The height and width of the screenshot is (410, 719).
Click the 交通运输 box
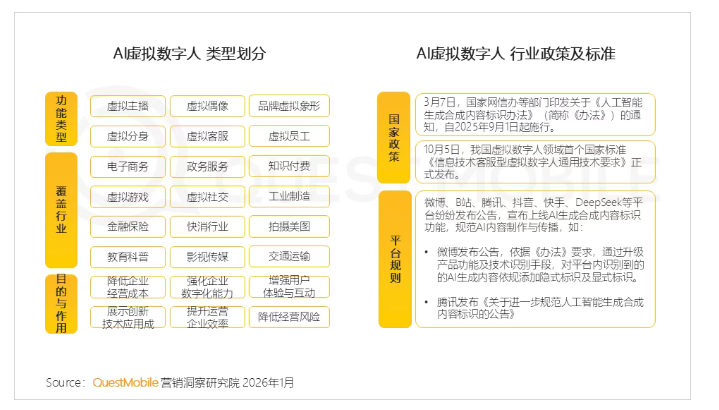click(x=288, y=256)
